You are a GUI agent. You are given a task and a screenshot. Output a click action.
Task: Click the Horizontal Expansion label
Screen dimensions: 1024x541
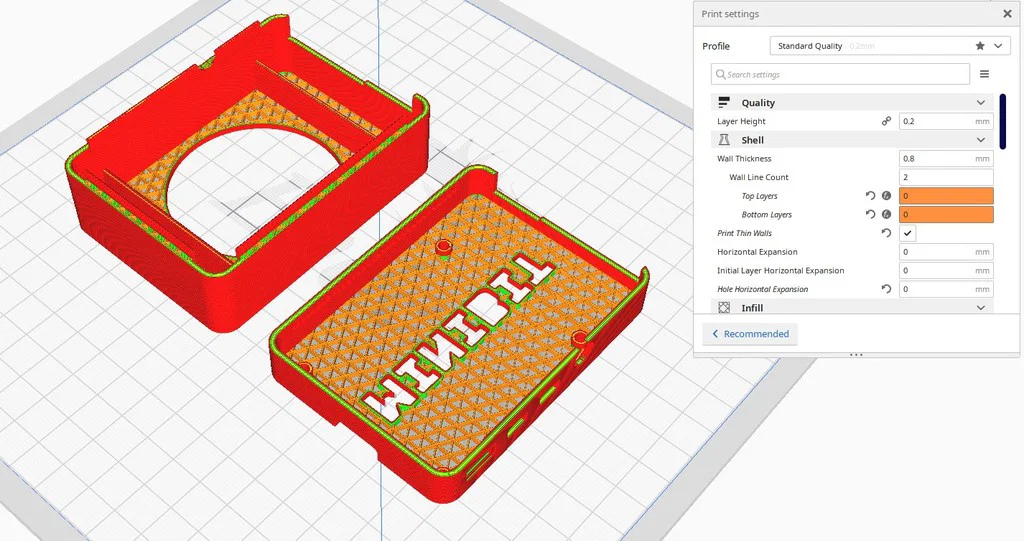click(x=757, y=252)
